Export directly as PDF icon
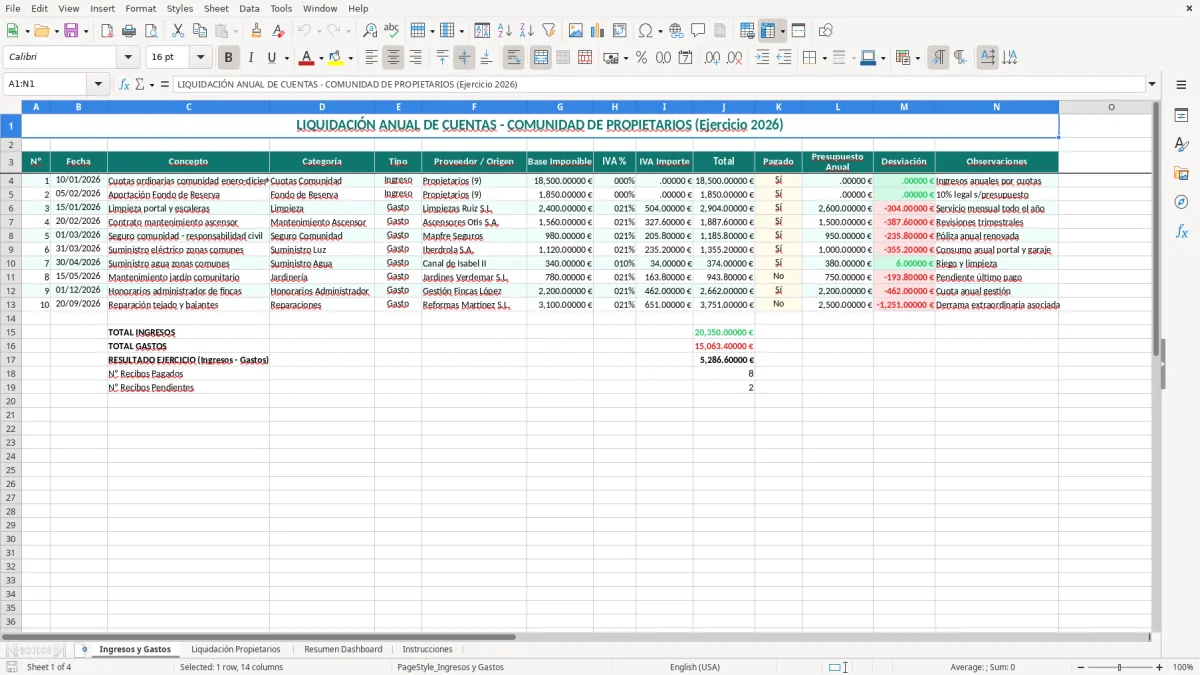This screenshot has height=675, width=1200. coord(107,31)
